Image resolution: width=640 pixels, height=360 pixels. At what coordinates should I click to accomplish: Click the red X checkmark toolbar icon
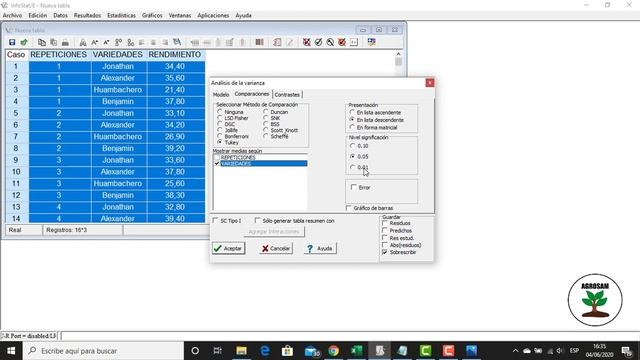(307, 42)
